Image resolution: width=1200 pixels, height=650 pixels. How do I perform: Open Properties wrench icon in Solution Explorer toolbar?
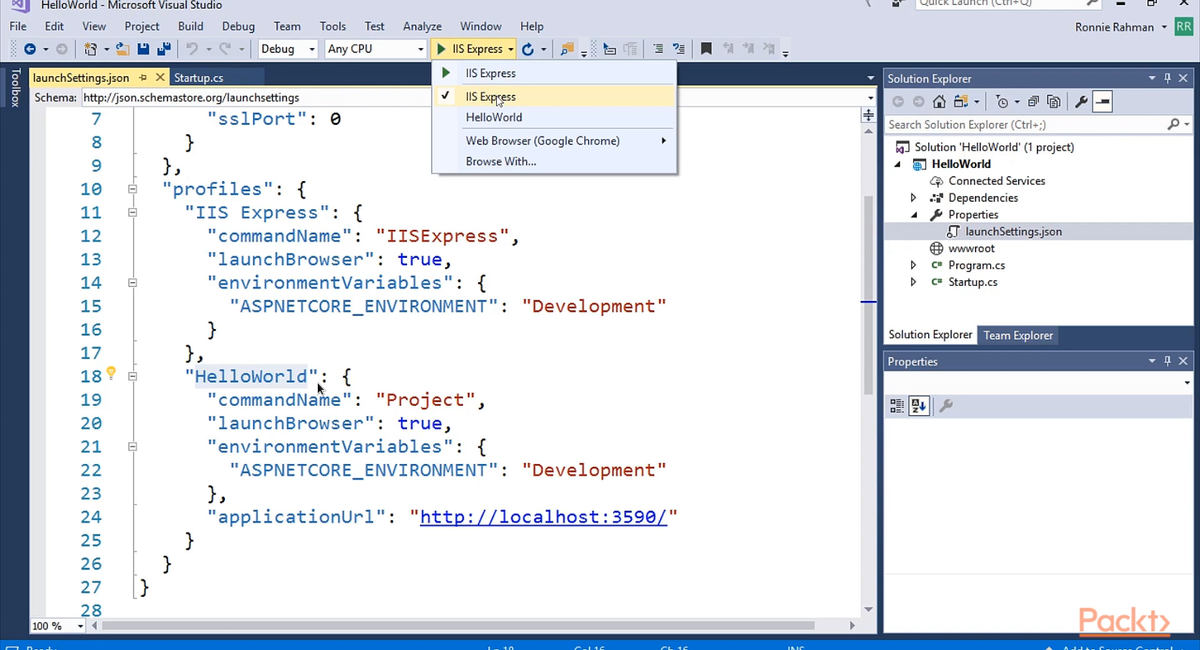coord(1081,102)
